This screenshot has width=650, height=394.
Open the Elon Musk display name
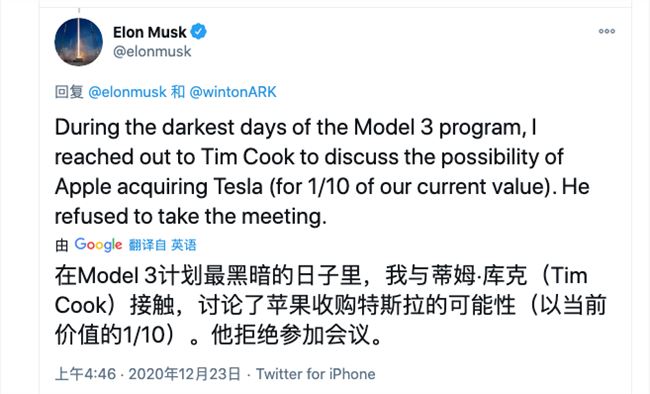pyautogui.click(x=150, y=32)
